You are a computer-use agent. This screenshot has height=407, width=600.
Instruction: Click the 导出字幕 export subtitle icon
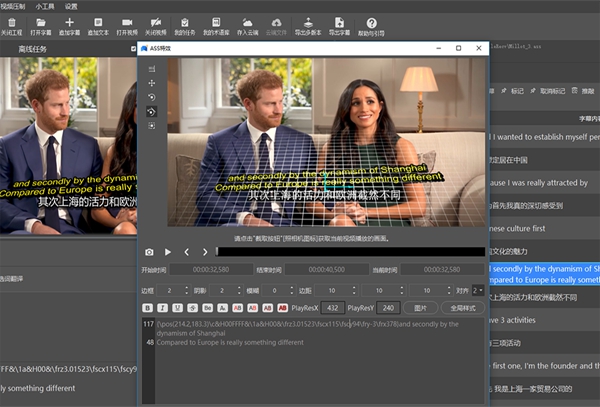338,21
